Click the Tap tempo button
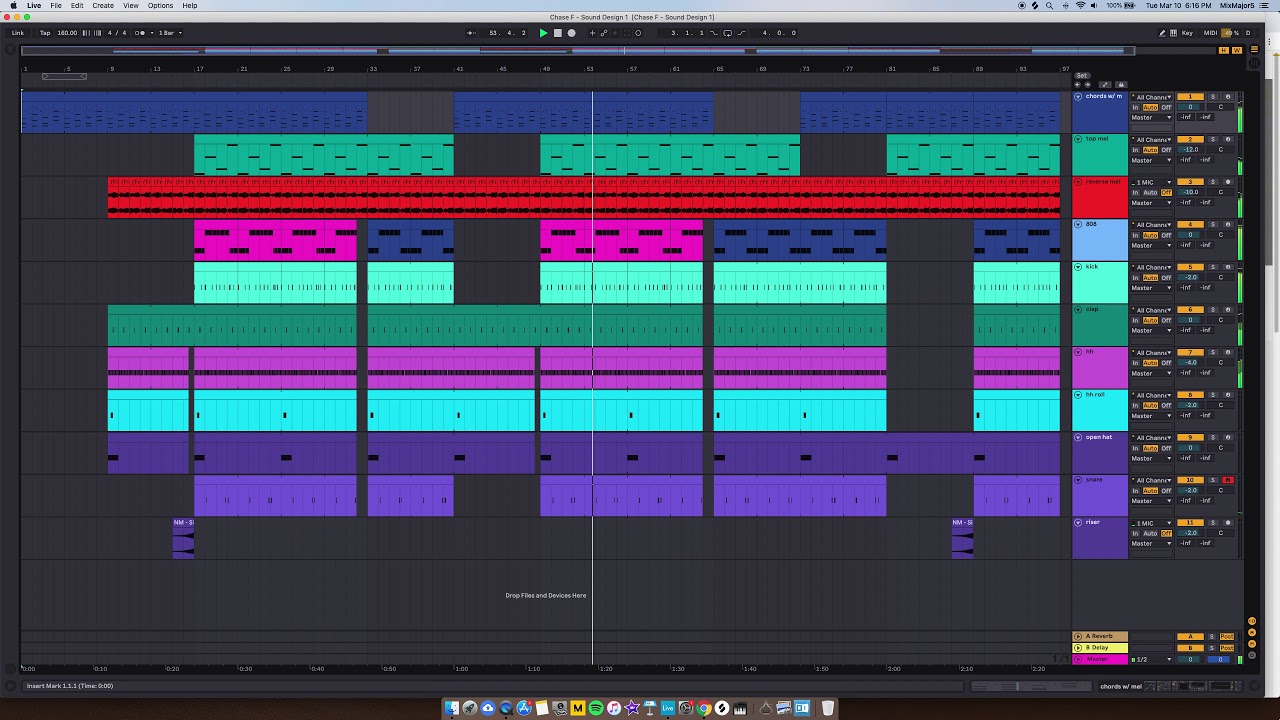1280x720 pixels. [x=45, y=33]
